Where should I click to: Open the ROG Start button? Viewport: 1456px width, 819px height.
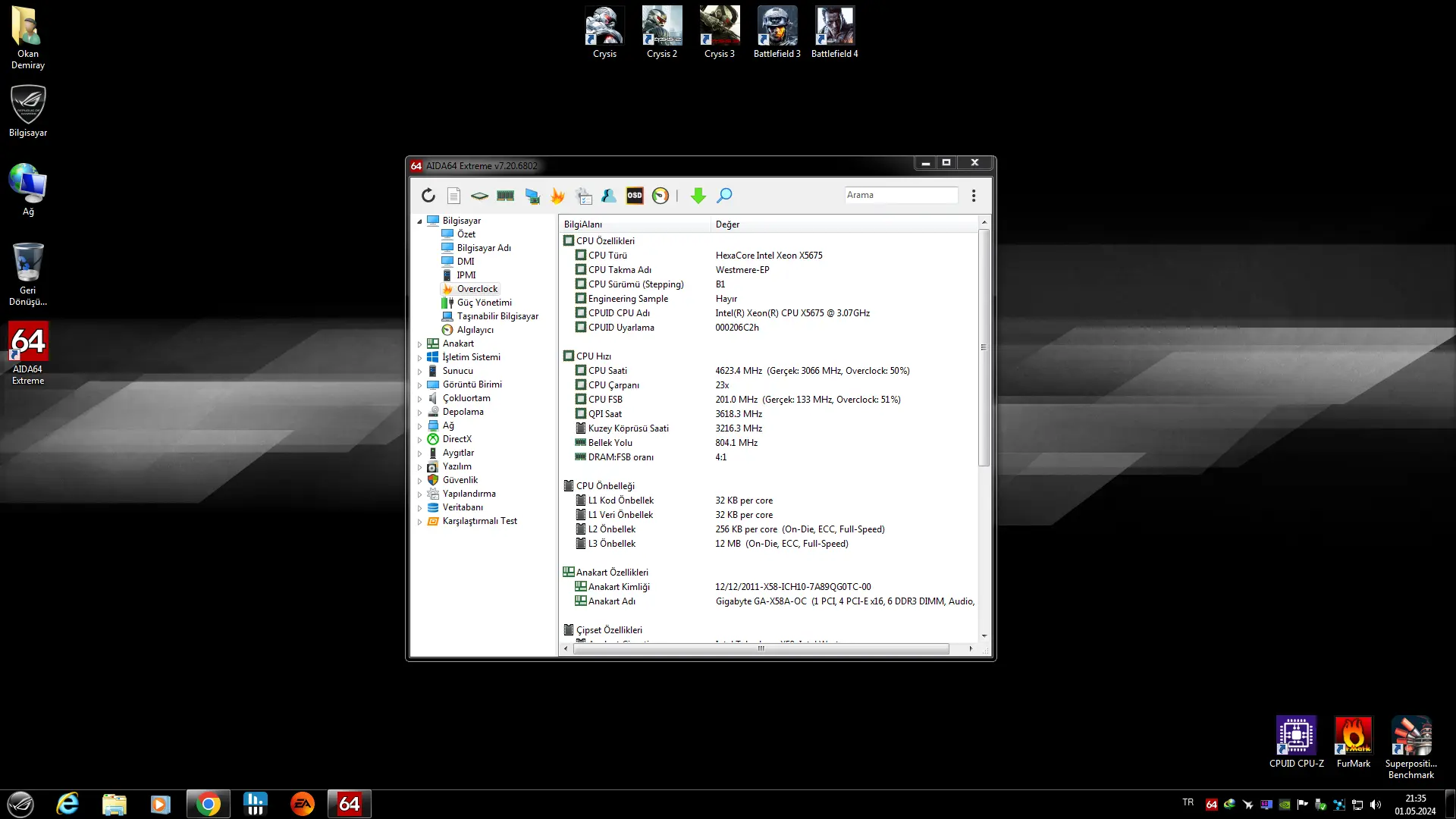(x=20, y=804)
